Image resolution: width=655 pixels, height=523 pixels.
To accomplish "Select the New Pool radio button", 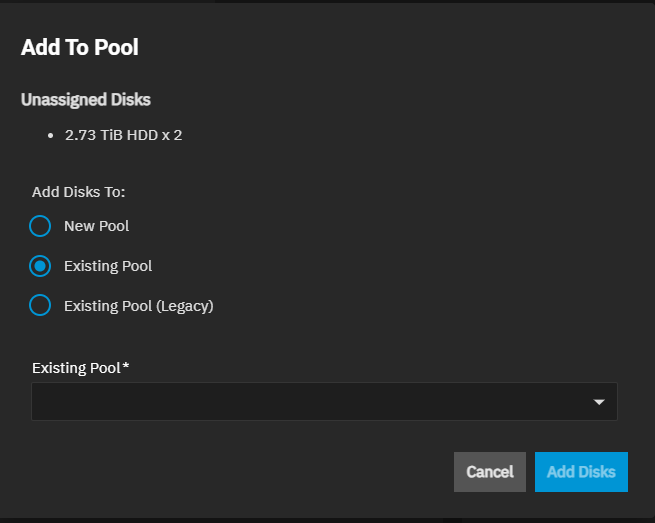I will point(40,226).
